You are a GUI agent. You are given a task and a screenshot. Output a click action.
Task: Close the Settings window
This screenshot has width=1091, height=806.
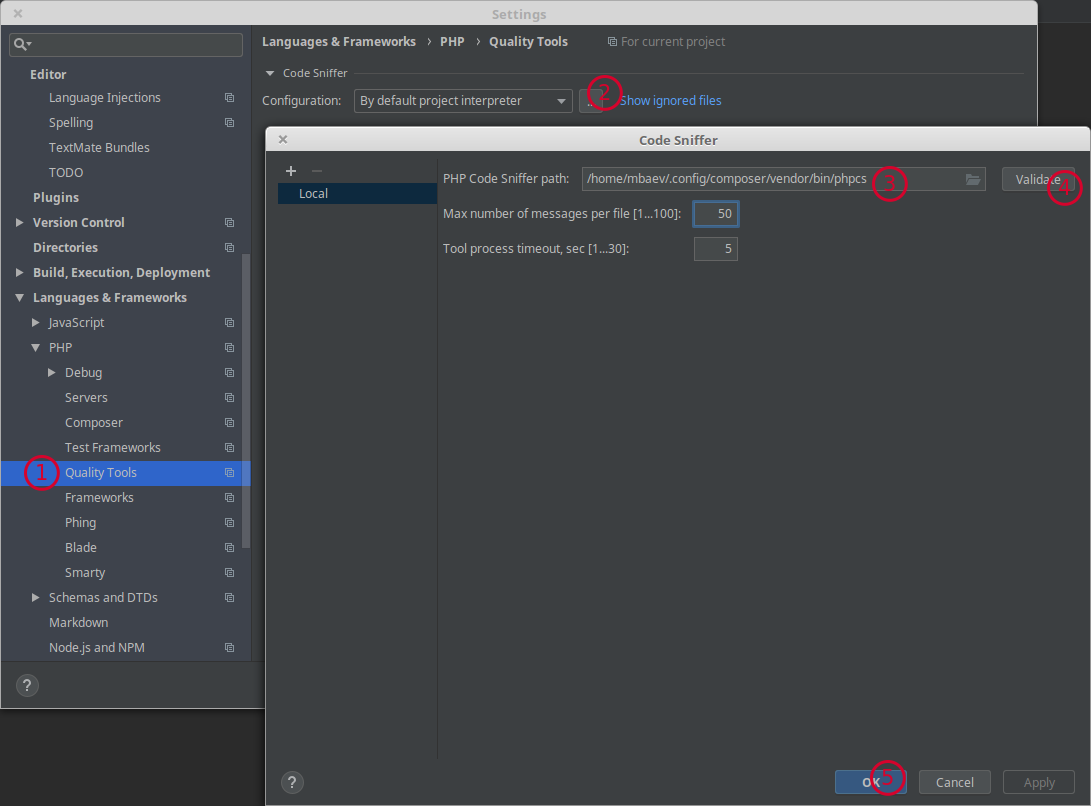point(18,13)
